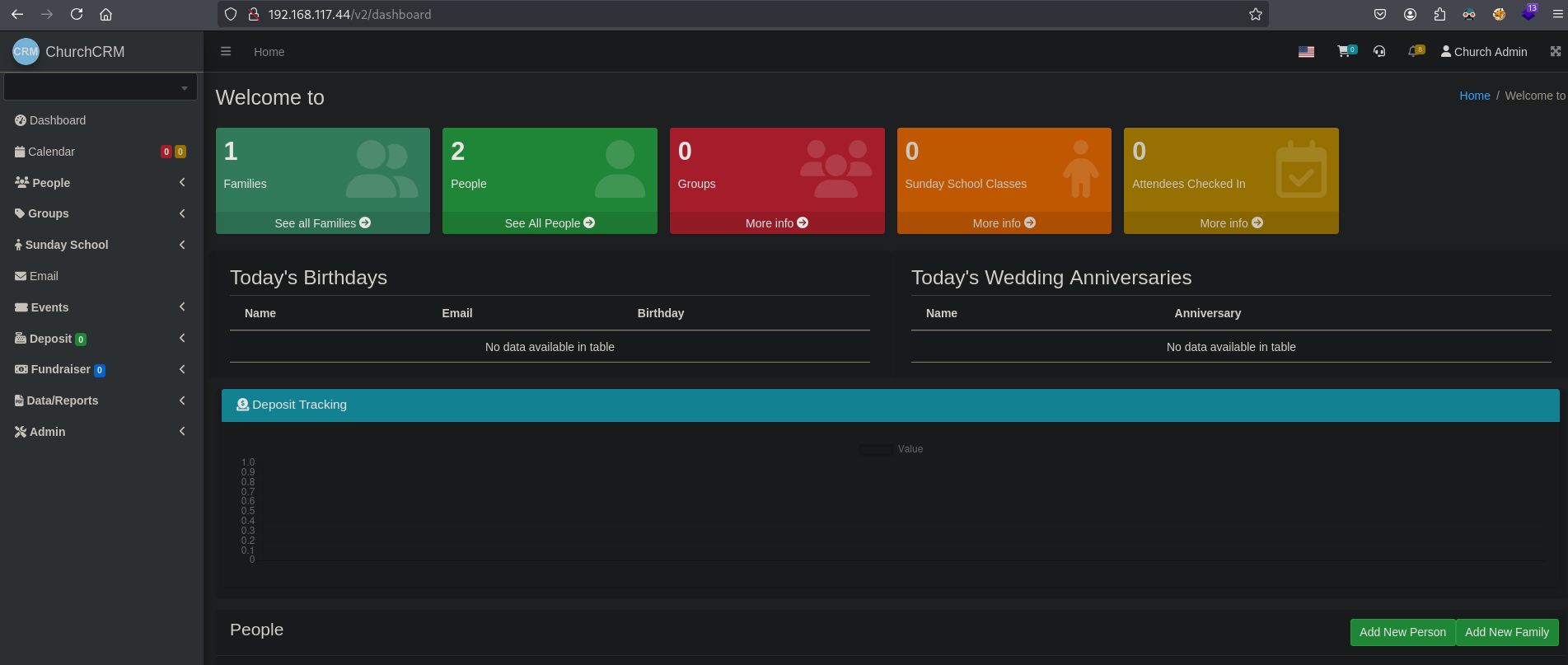
Task: Expand the Admin sidebar menu
Action: click(99, 432)
